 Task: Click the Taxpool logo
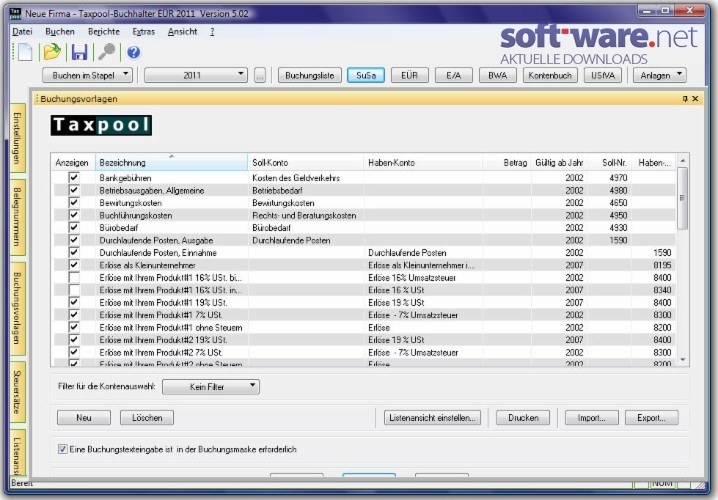click(x=101, y=125)
